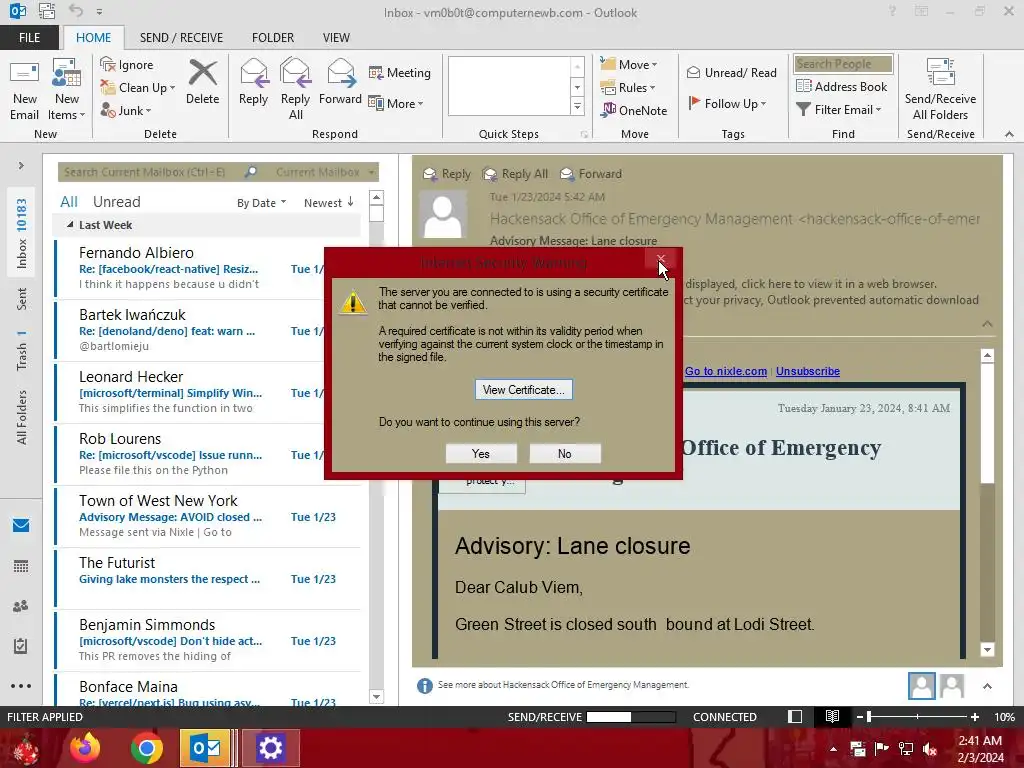
Task: Open the Inbox folder in sidebar
Action: 22,233
